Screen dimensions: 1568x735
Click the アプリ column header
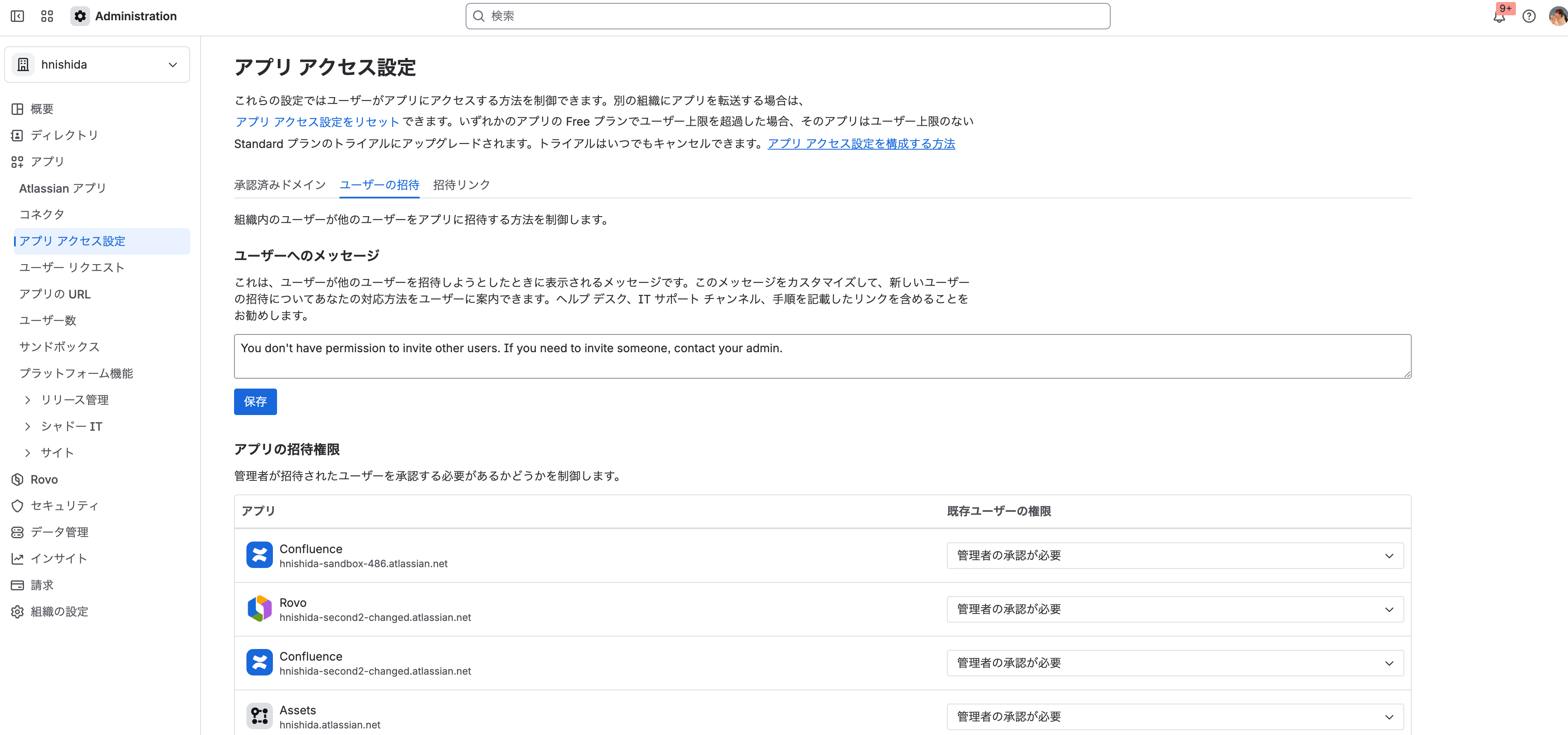tap(258, 512)
